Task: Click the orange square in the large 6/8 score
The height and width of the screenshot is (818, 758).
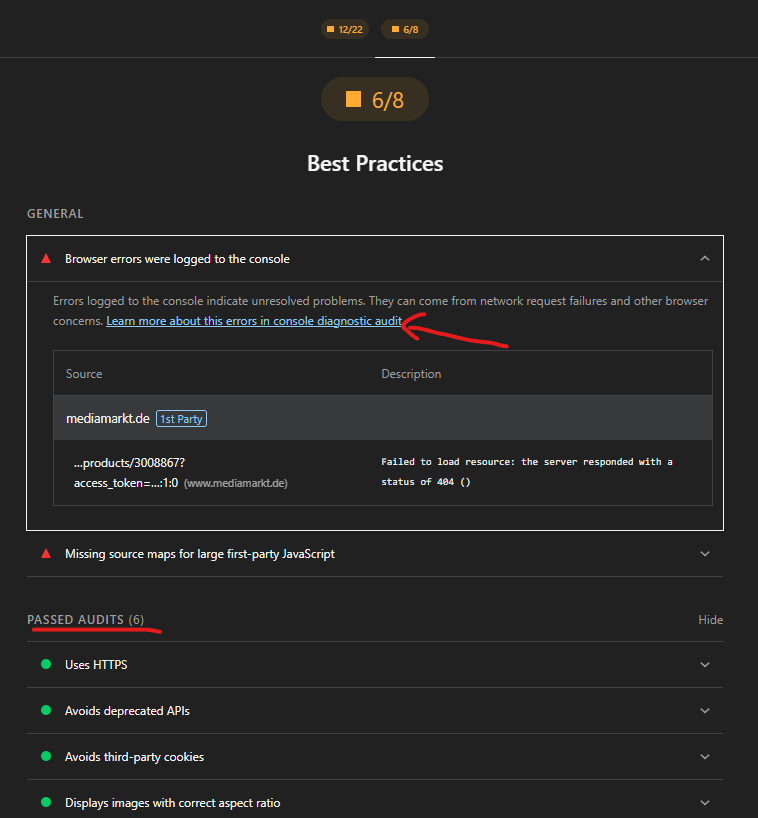Action: 352,99
